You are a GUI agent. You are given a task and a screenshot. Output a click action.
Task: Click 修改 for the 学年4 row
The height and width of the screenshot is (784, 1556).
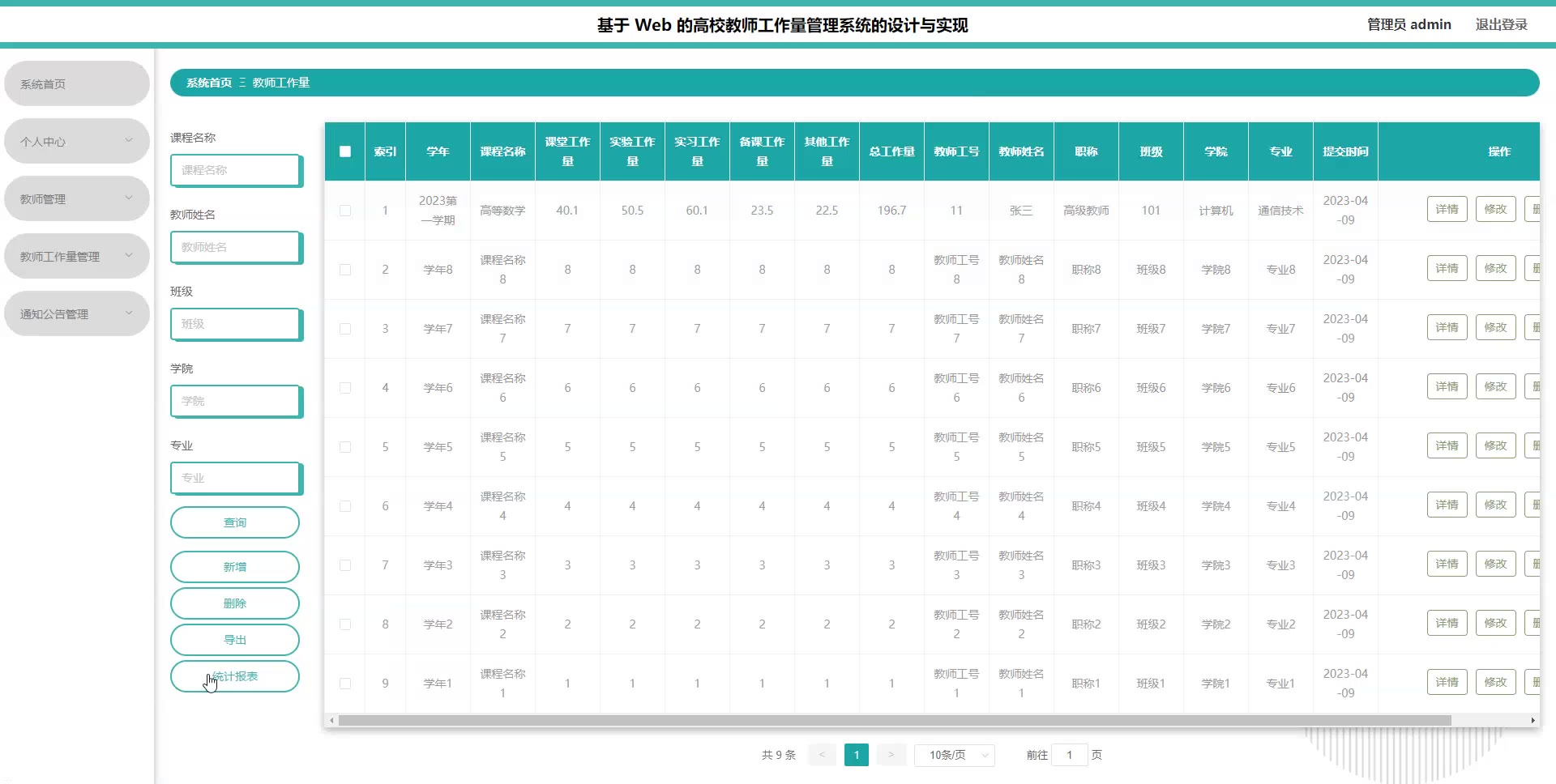(1495, 505)
